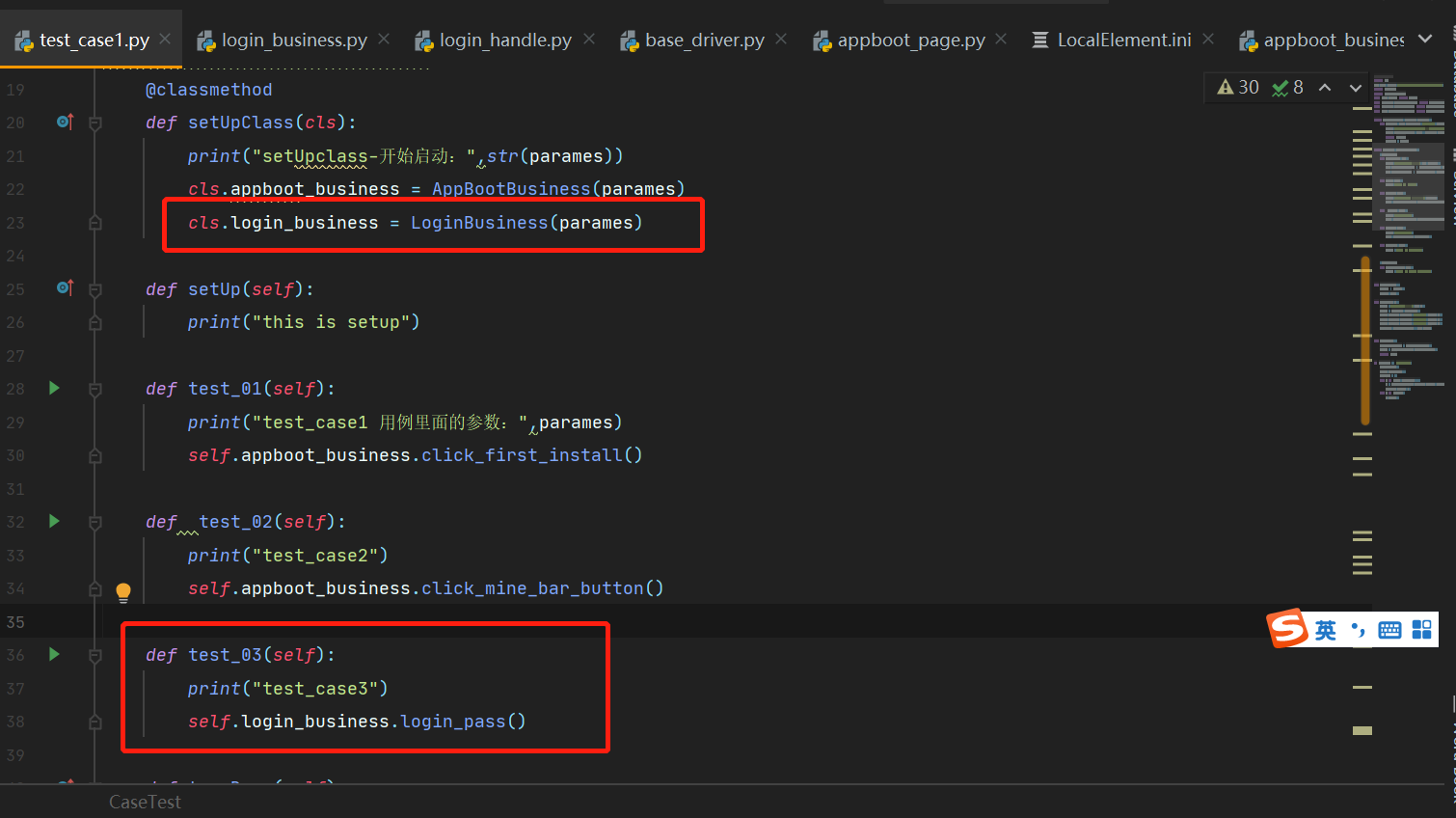Click fold end marker on line 23
The height and width of the screenshot is (818, 1456).
click(95, 223)
